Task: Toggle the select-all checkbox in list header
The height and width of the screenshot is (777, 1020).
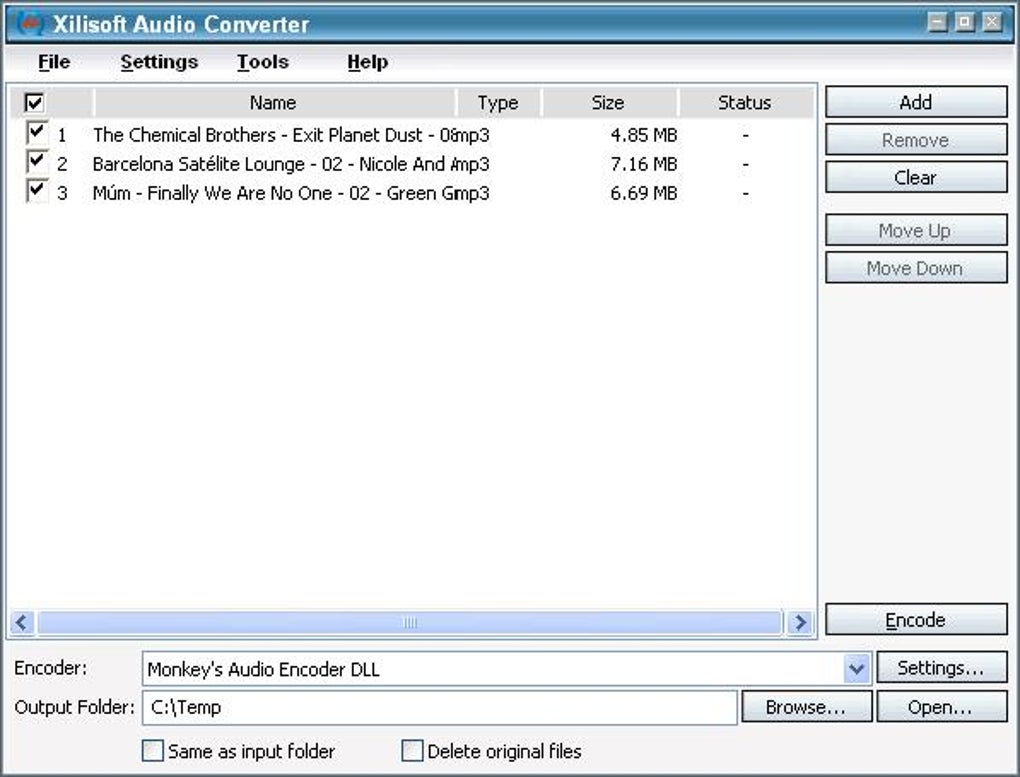Action: [34, 102]
